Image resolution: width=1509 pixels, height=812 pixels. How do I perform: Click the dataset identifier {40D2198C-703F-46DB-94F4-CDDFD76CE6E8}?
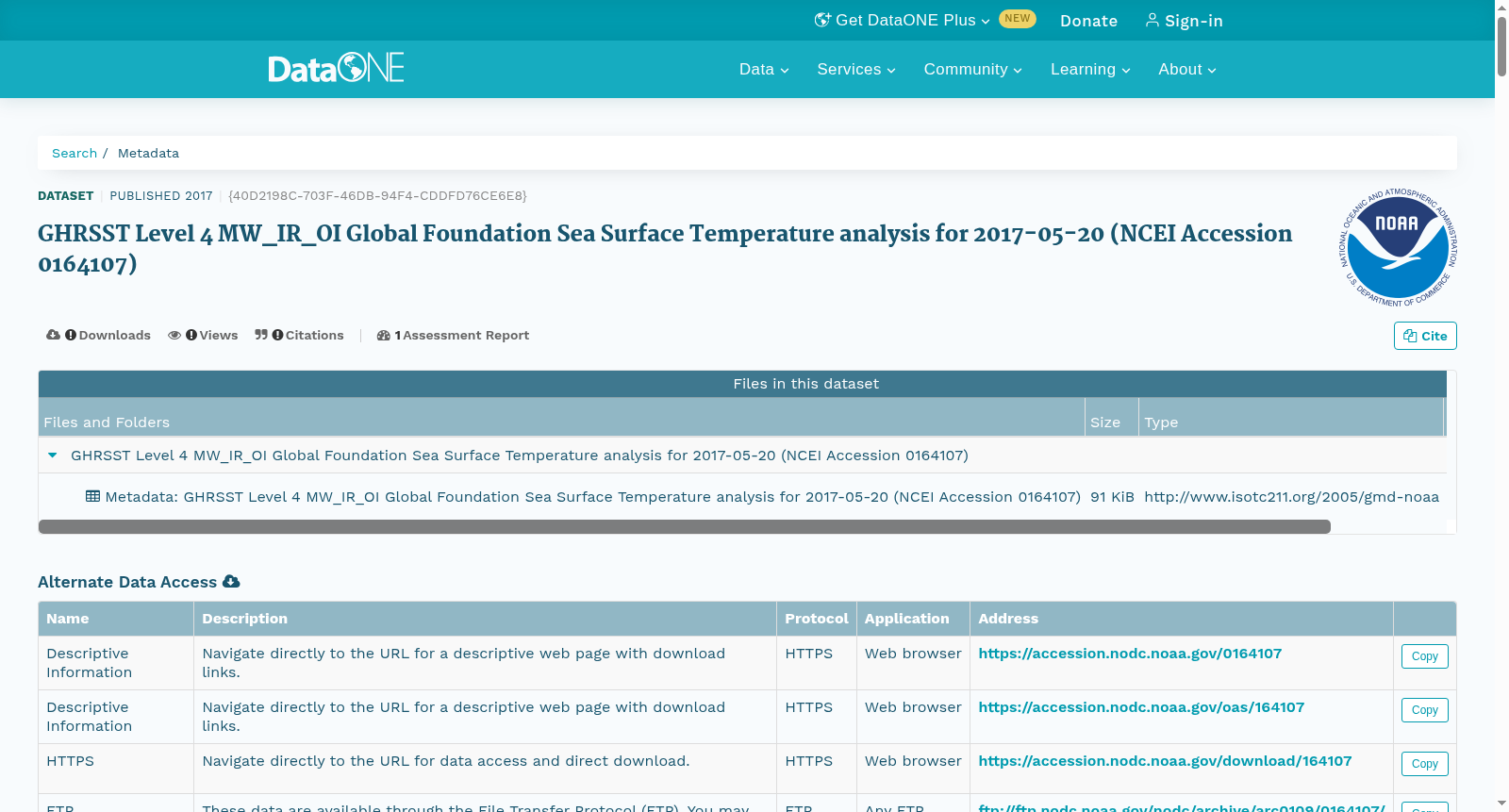click(x=377, y=195)
